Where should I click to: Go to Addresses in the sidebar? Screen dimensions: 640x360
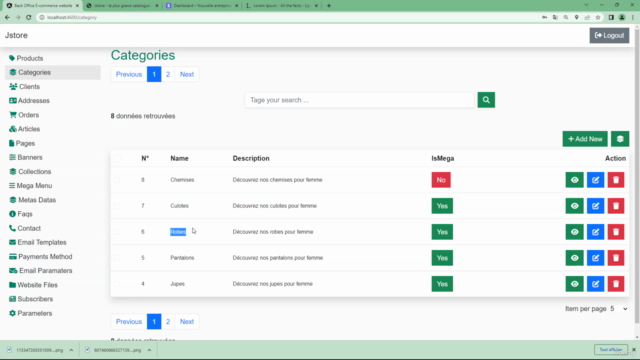pyautogui.click(x=29, y=101)
